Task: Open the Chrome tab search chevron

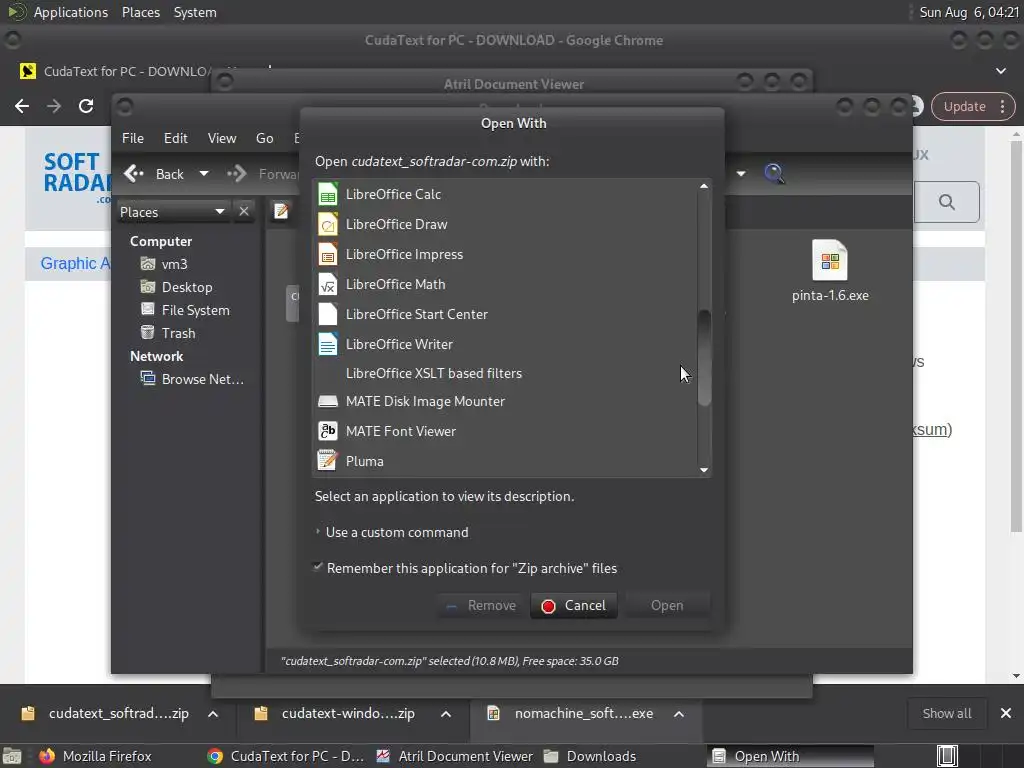Action: click(x=1000, y=71)
